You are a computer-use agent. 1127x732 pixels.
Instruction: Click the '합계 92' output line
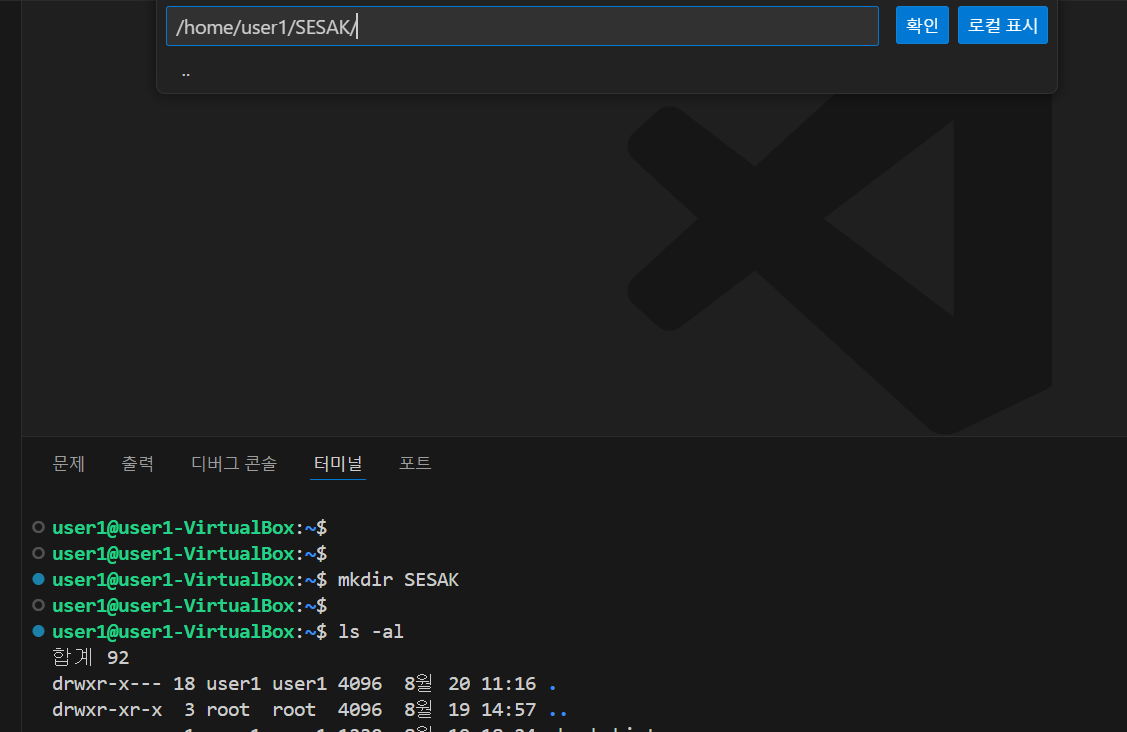[91, 657]
